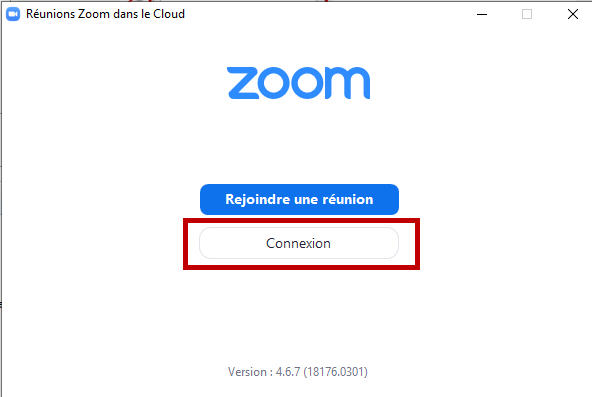Click the word Cloud in the title bar
592x397 pixels.
pyautogui.click(x=169, y=14)
